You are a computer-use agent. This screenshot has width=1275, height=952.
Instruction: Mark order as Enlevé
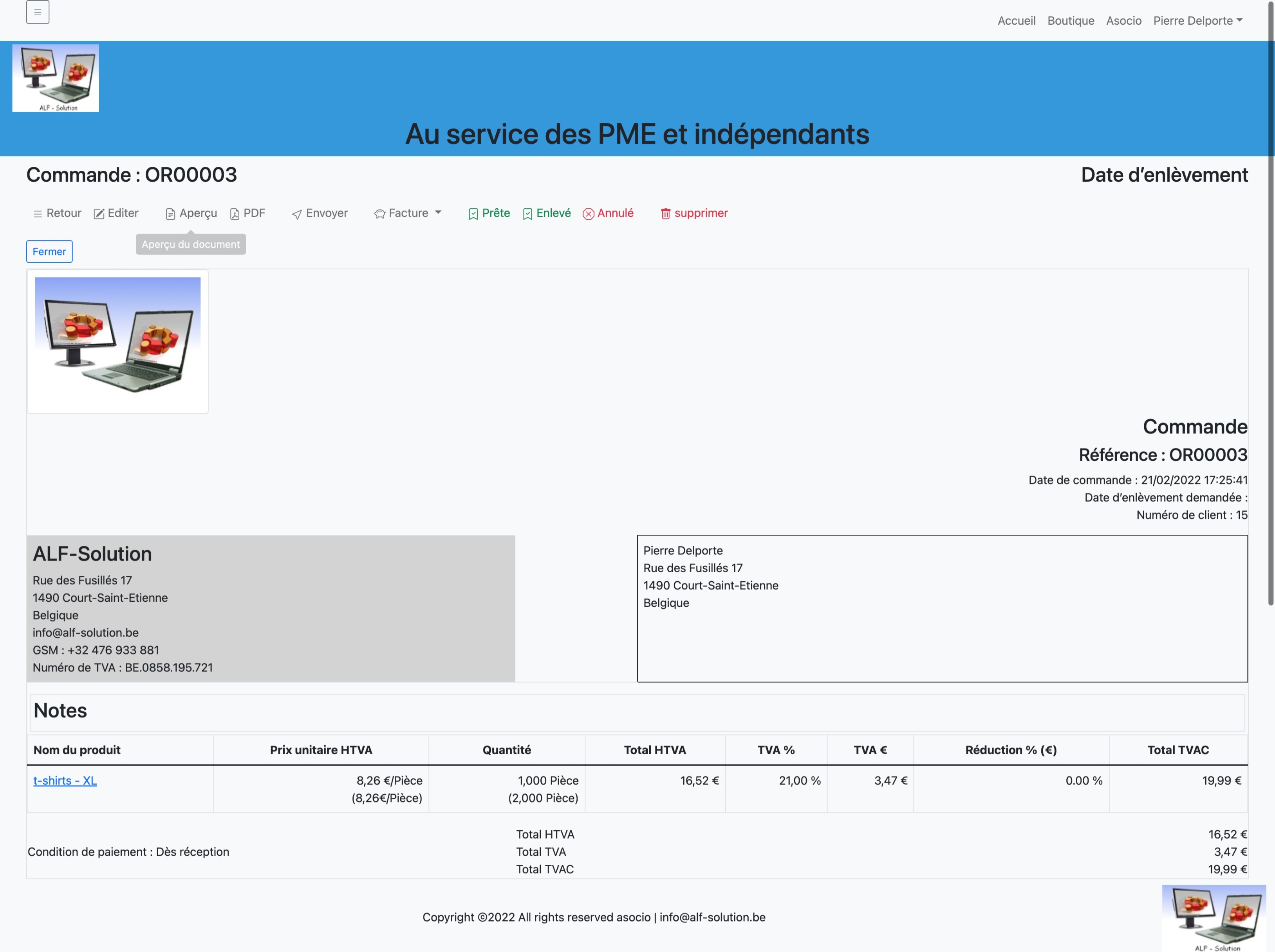pyautogui.click(x=546, y=213)
